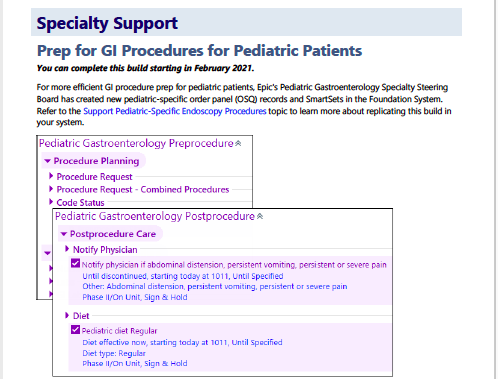Collapse the Postprocedure Care section arrow

[64, 234]
